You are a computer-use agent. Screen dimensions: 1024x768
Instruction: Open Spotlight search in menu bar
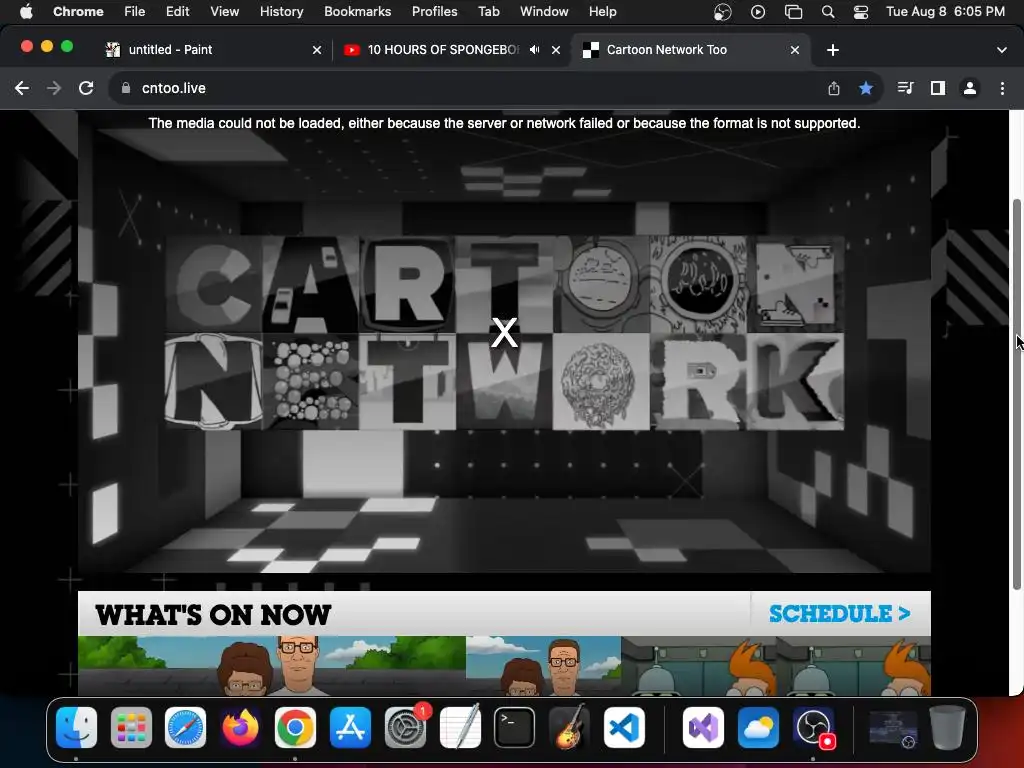coord(827,12)
